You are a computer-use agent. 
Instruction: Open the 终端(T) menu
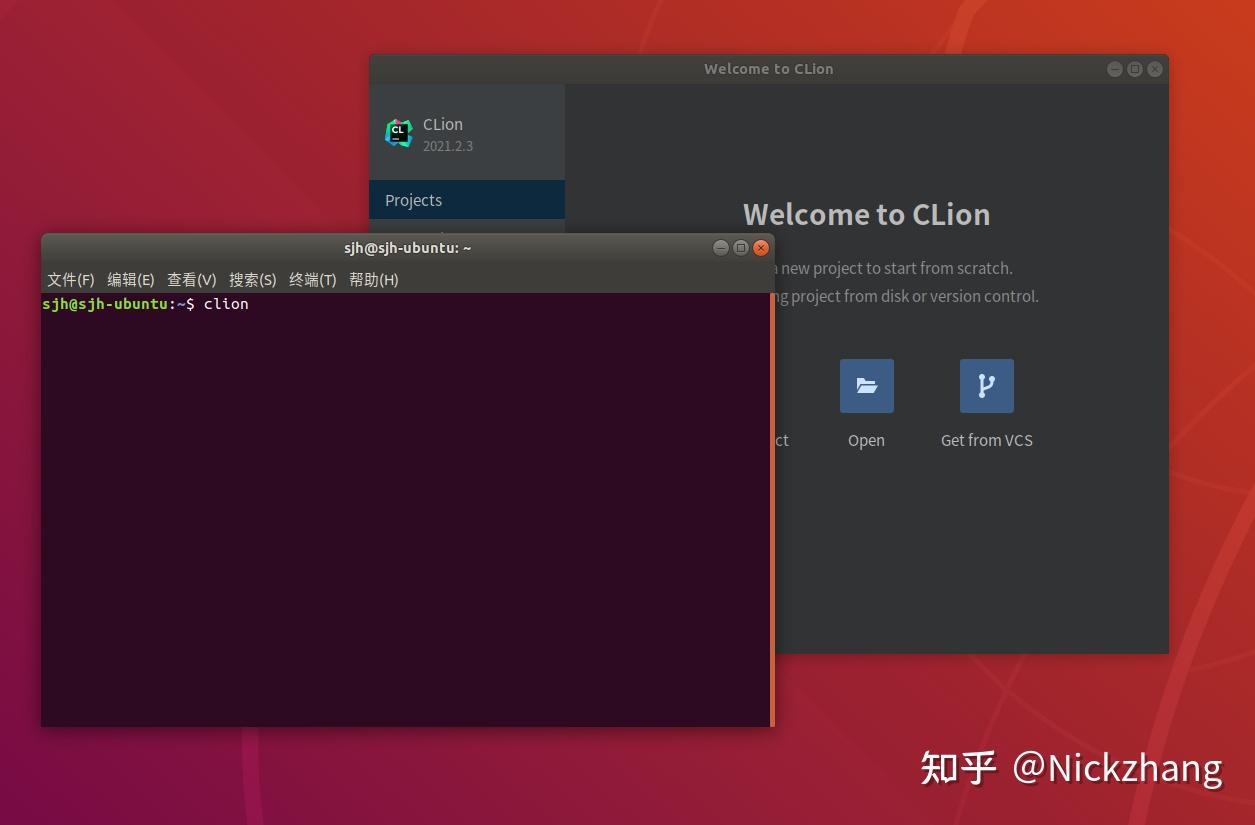pos(312,280)
